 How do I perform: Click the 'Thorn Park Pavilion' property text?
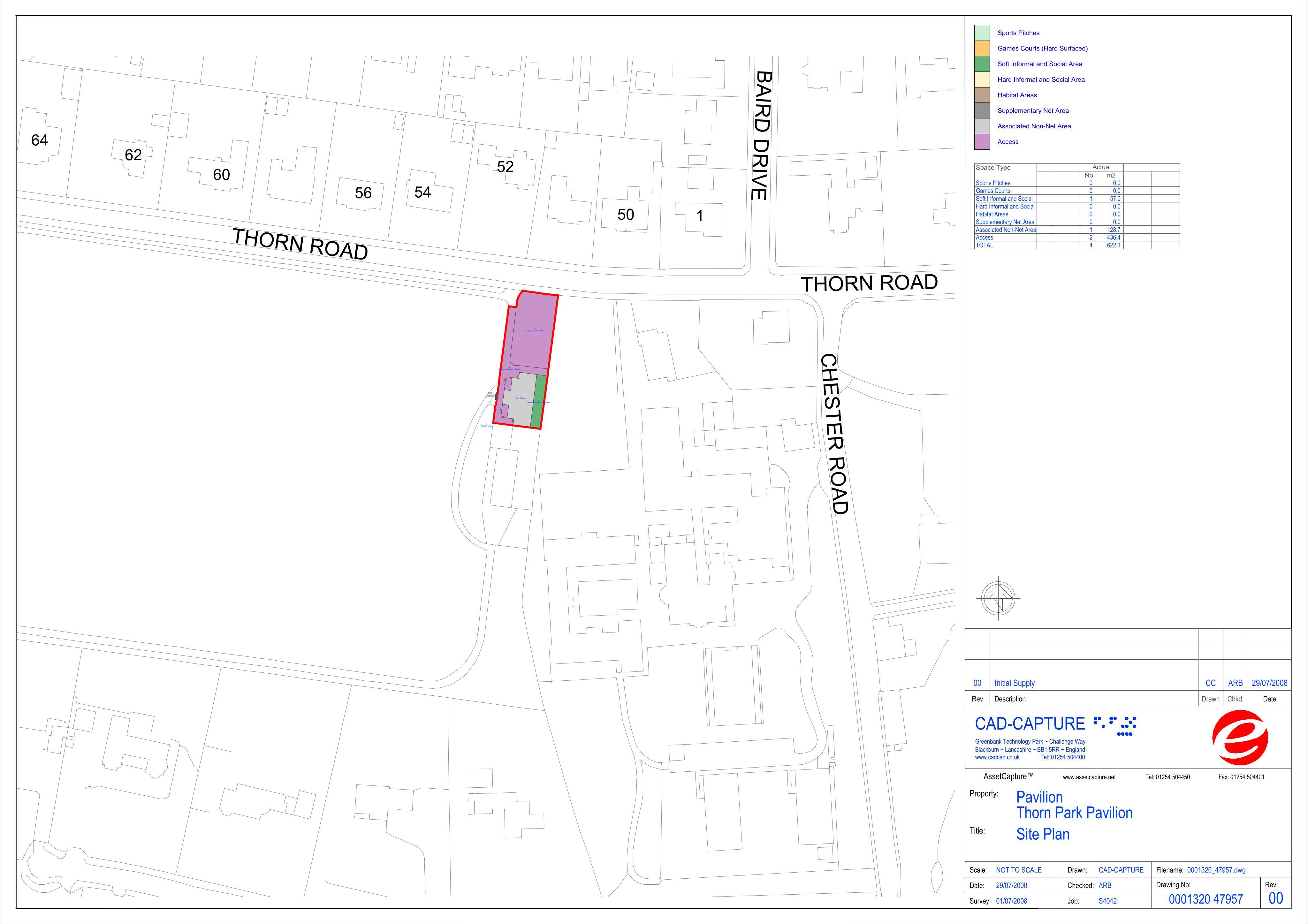pos(1075,813)
